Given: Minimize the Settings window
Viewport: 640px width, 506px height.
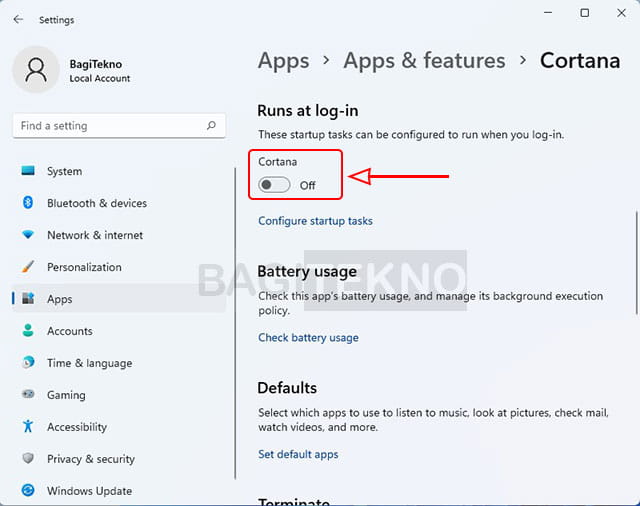Looking at the screenshot, I should 548,13.
